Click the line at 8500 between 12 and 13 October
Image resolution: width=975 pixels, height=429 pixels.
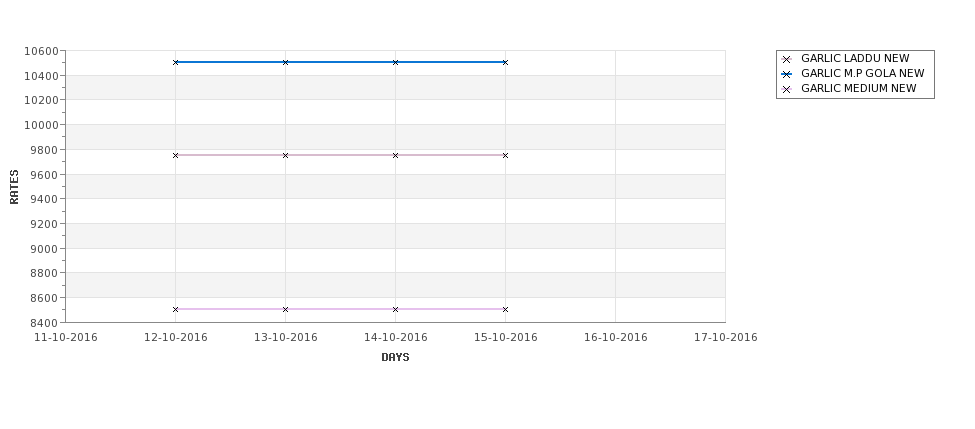coord(230,309)
